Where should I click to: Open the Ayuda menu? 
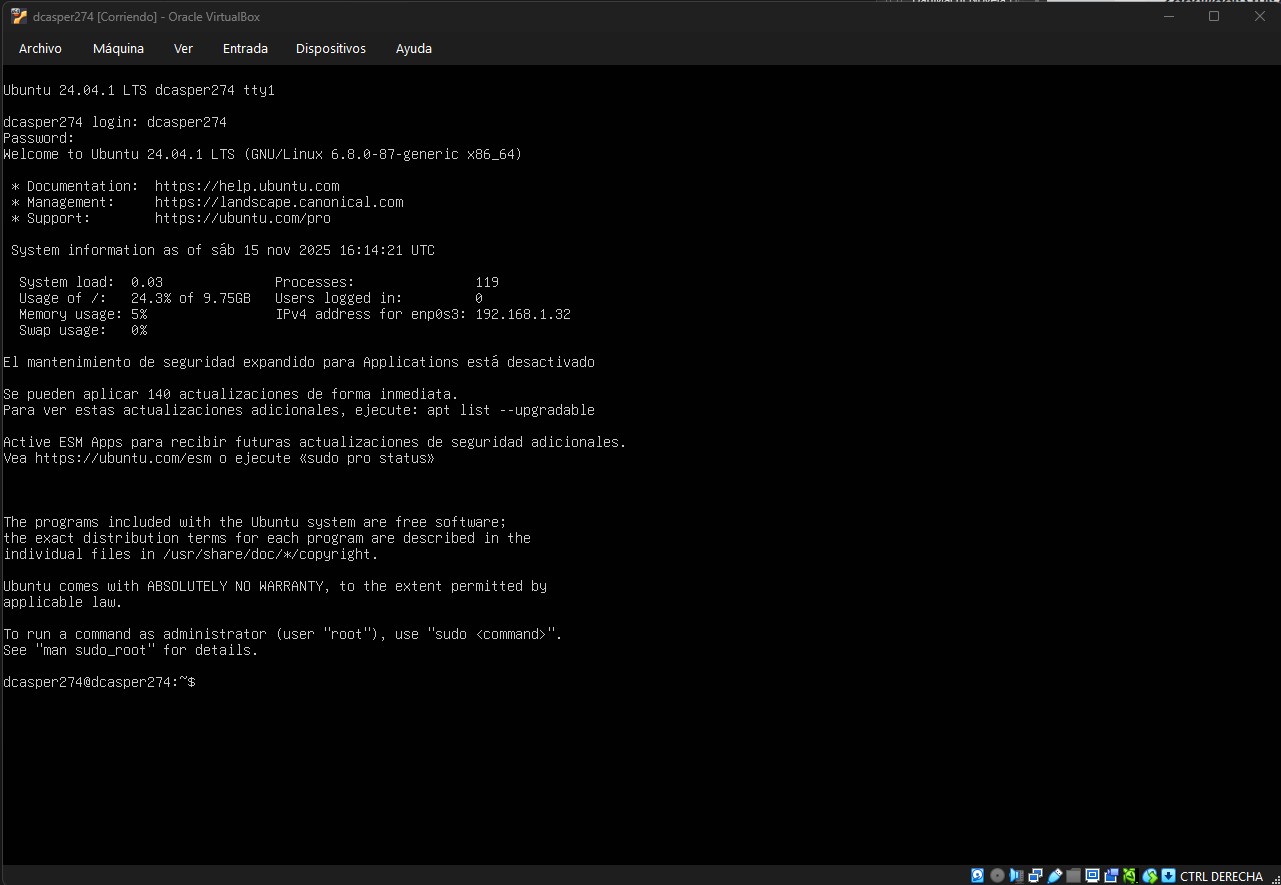click(x=414, y=48)
